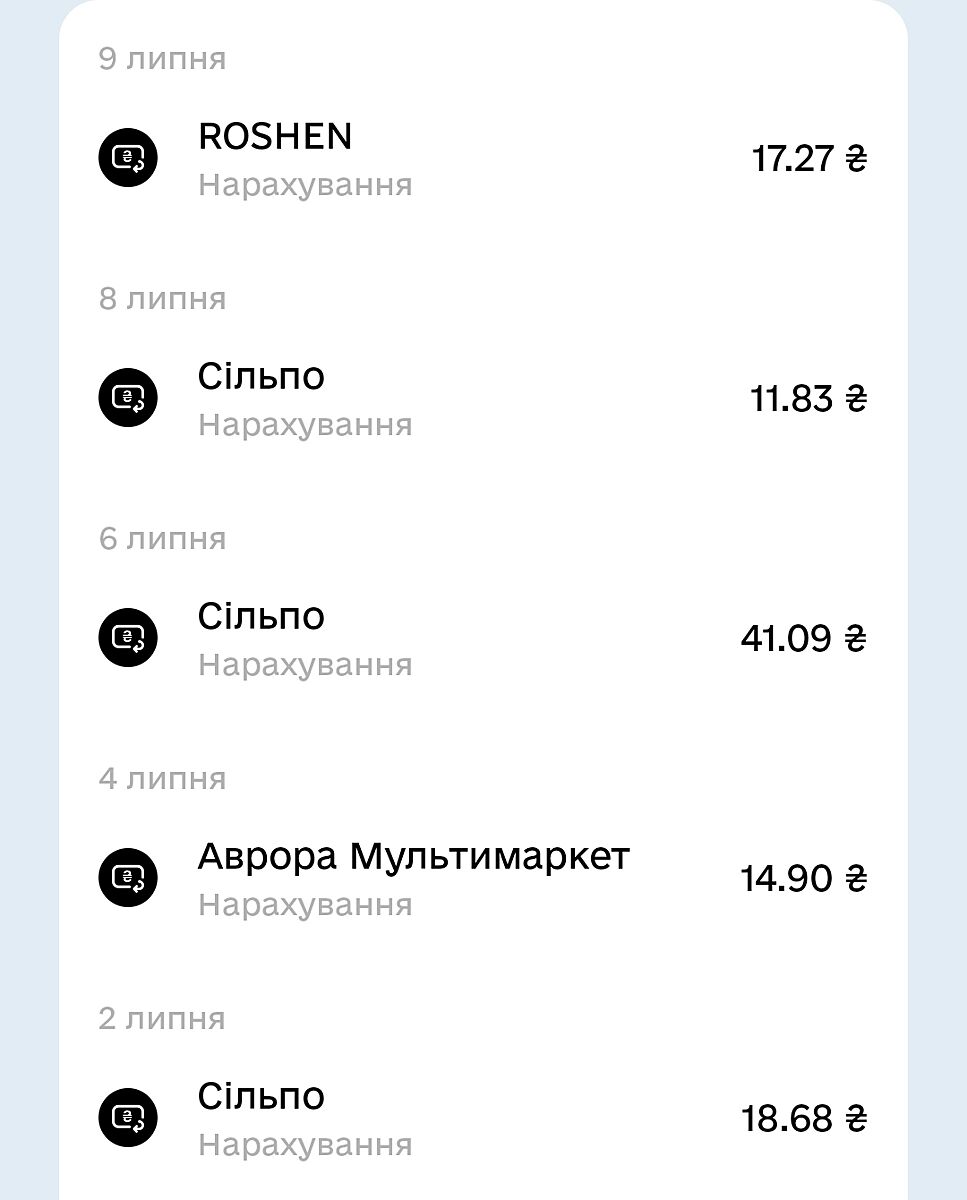Screen dimensions: 967x1200
Task: Click "Нарахування" label under Аврора Мультимаркет
Action: (x=305, y=905)
